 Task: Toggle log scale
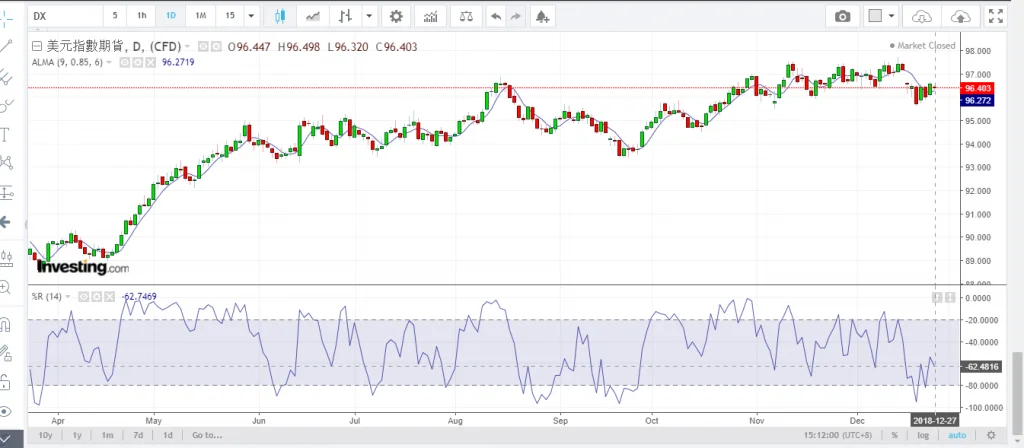[923, 435]
